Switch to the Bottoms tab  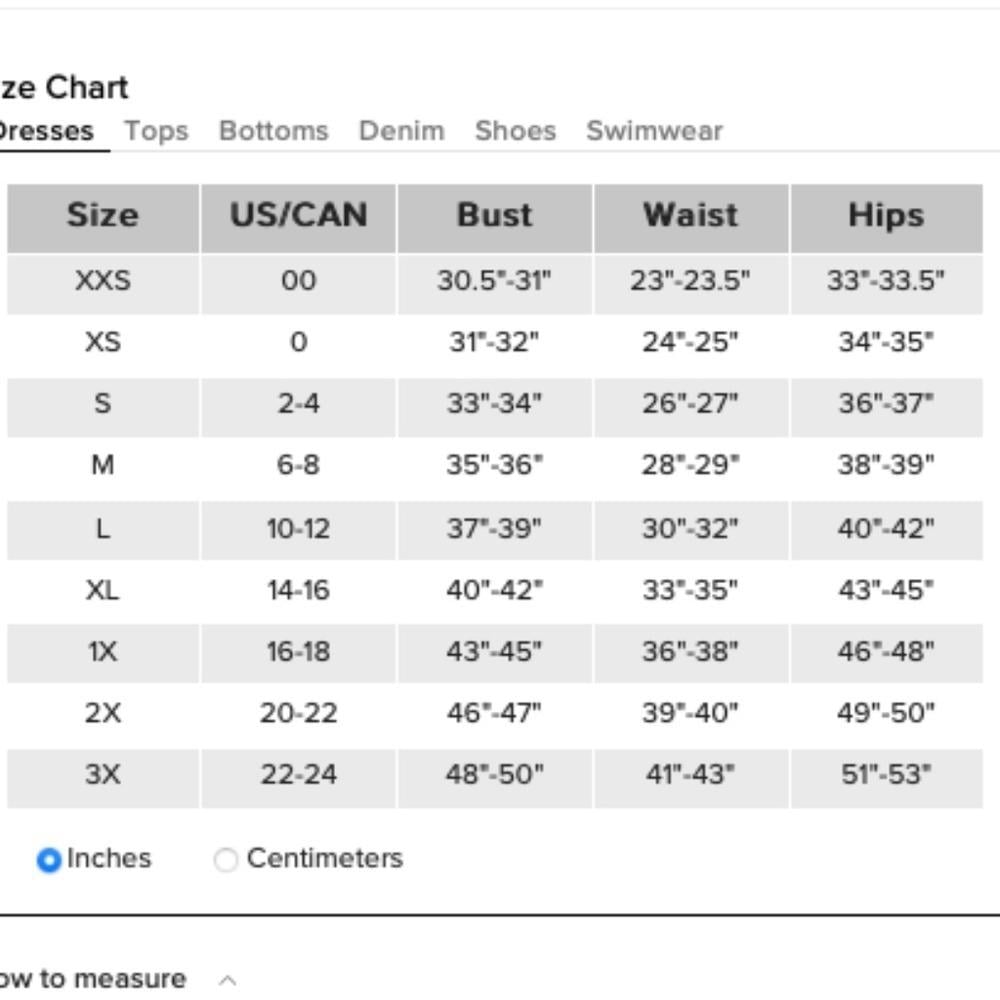274,131
